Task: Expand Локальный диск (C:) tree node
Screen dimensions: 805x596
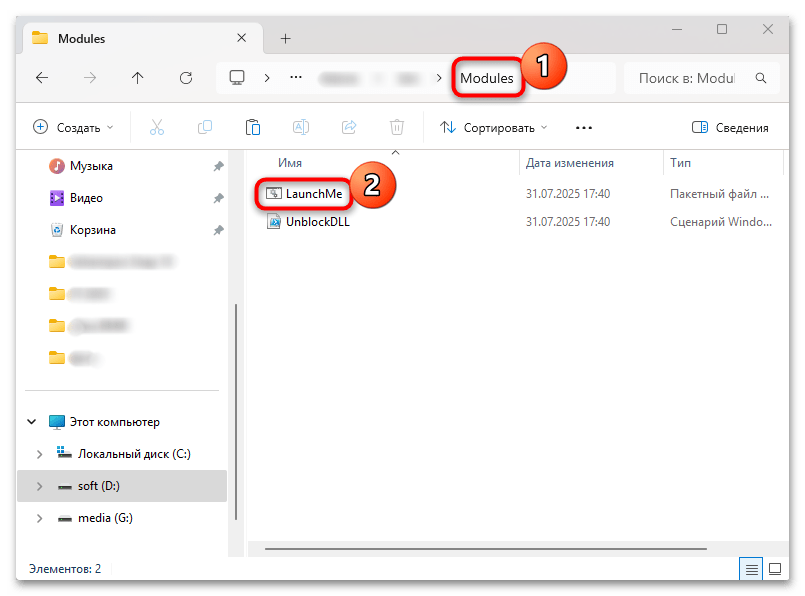Action: [39, 454]
